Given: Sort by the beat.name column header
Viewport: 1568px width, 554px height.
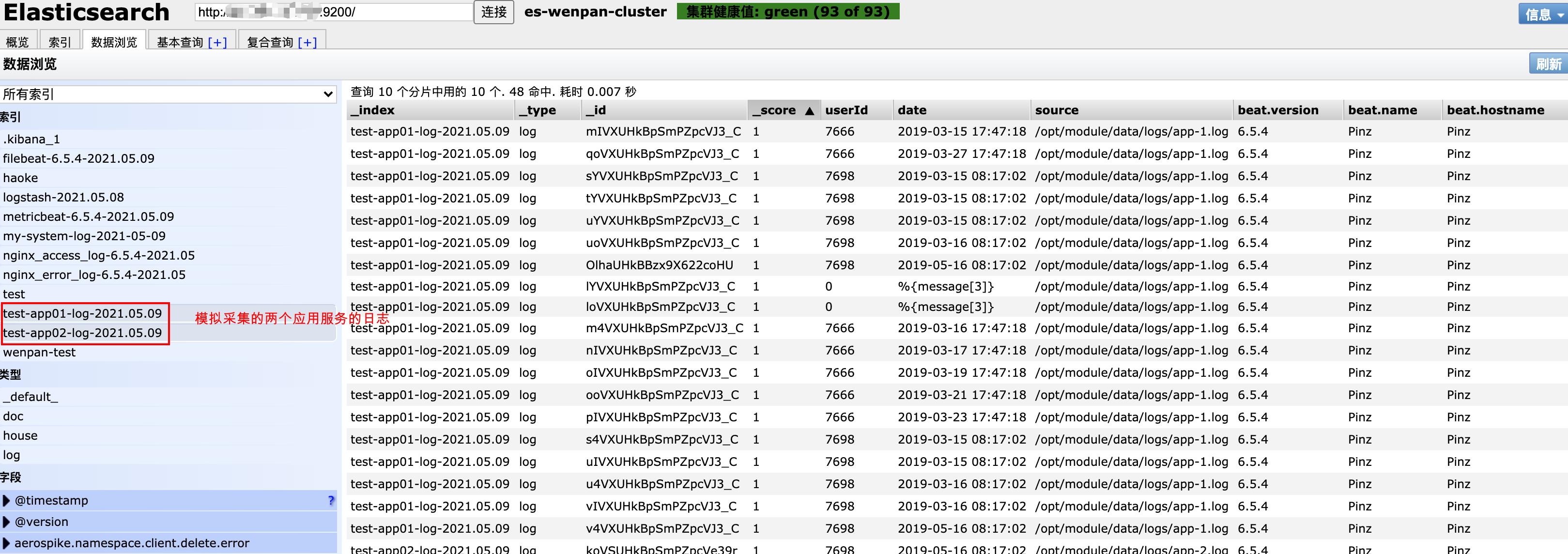Looking at the screenshot, I should tap(1393, 110).
